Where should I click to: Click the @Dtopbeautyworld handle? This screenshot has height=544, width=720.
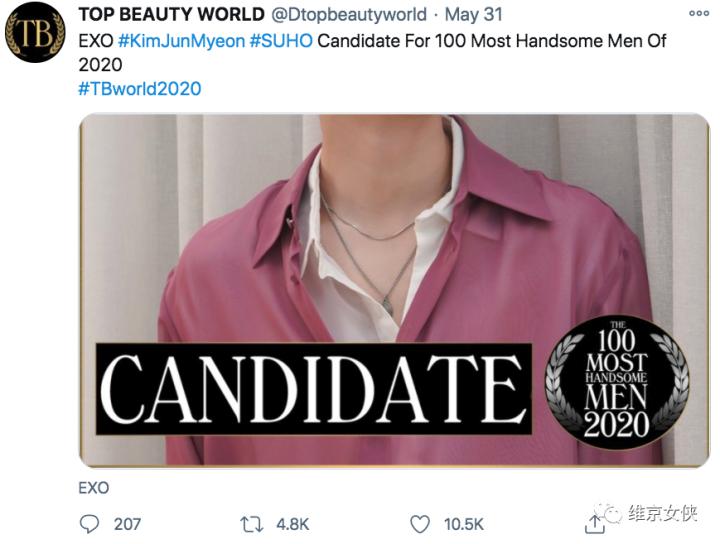(344, 15)
